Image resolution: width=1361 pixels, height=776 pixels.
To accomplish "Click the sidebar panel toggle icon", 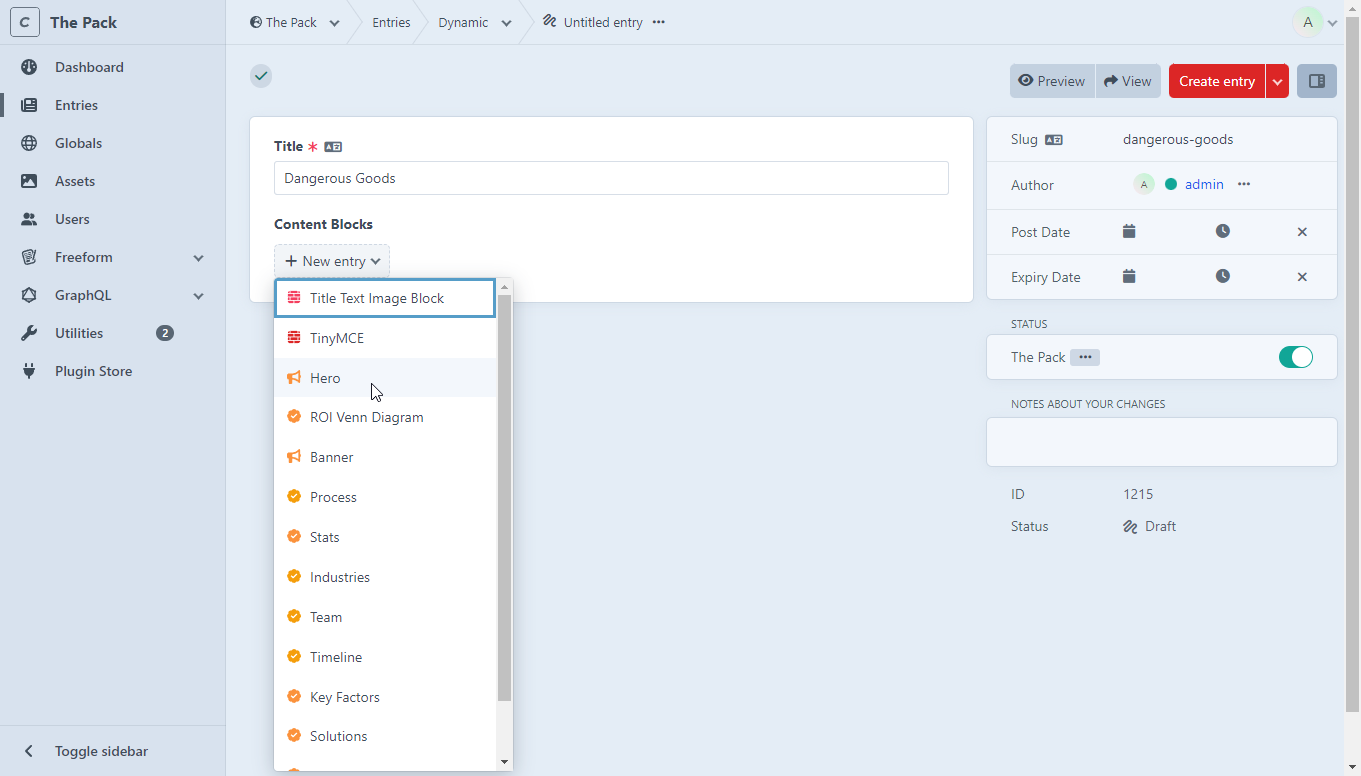I will coord(1317,81).
